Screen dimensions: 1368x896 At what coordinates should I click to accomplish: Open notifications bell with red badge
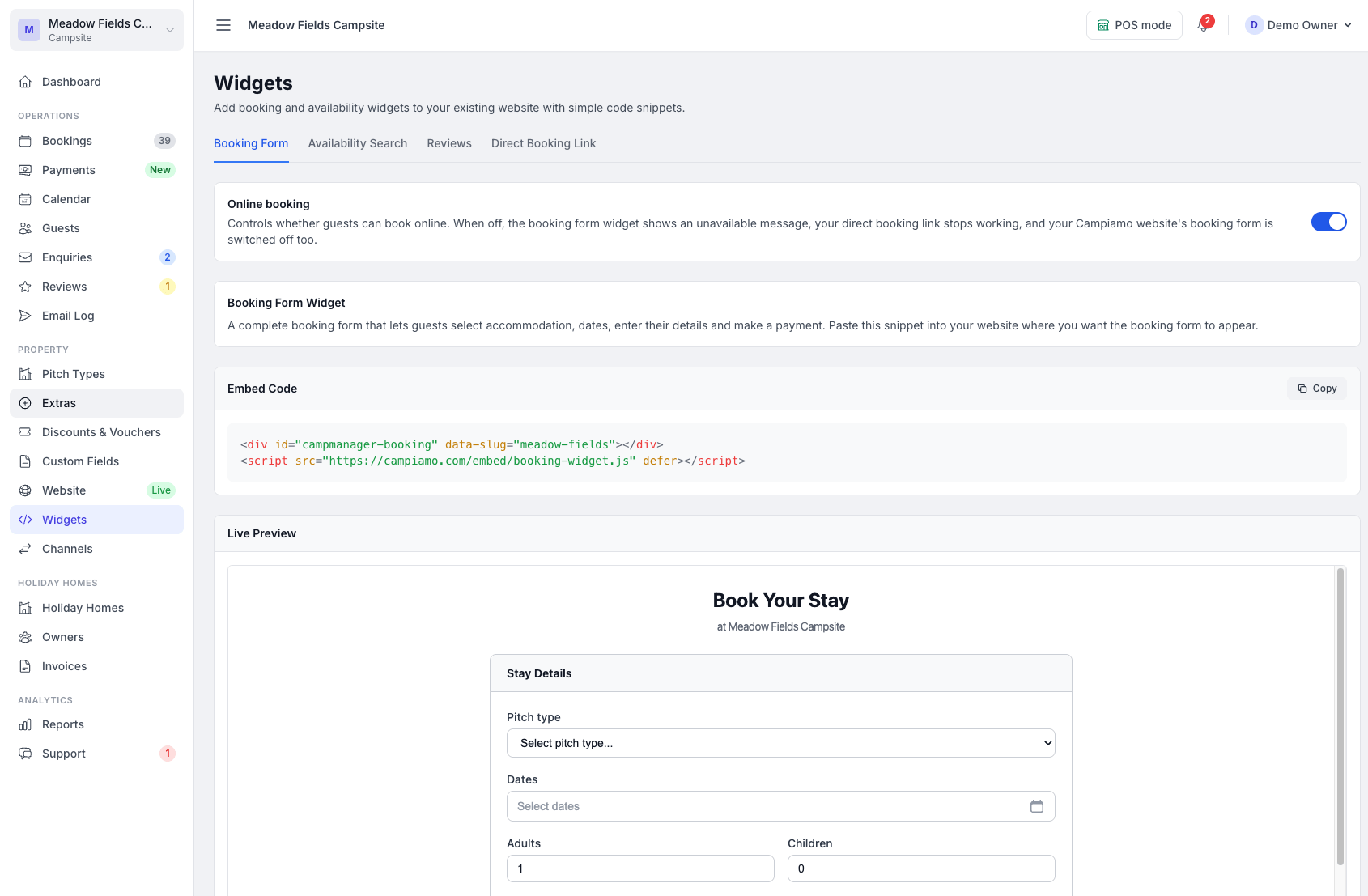click(x=1204, y=24)
